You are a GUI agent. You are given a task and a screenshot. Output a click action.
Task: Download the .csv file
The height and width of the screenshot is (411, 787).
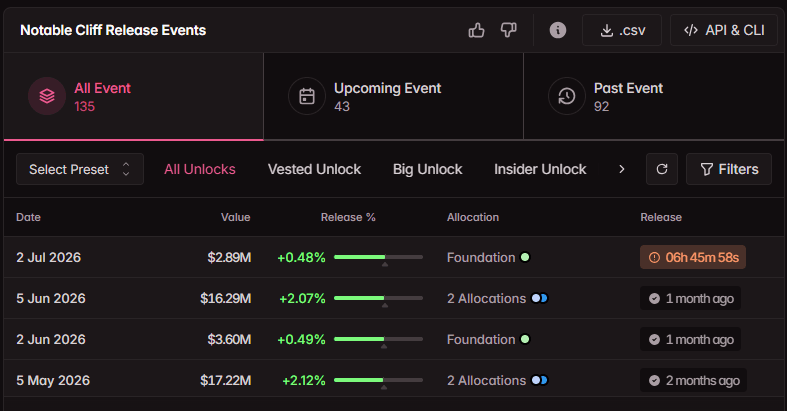coord(622,30)
